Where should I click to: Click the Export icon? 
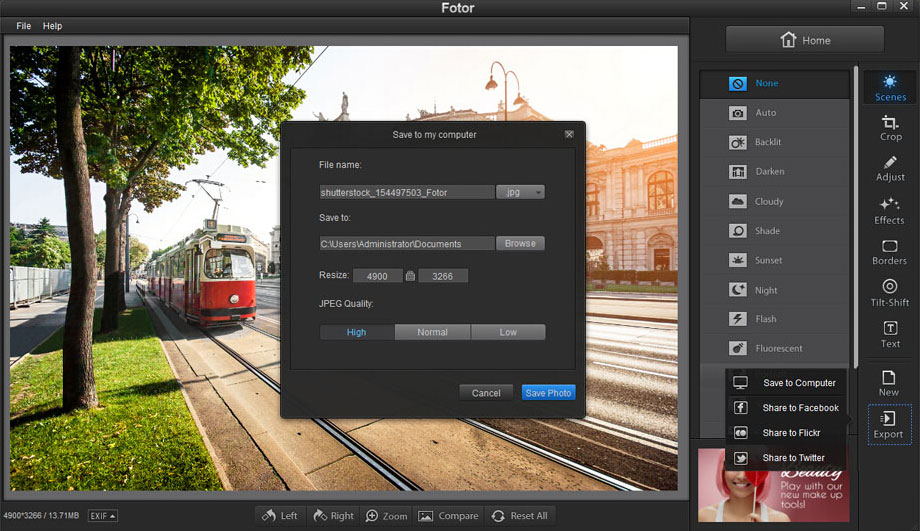[888, 424]
